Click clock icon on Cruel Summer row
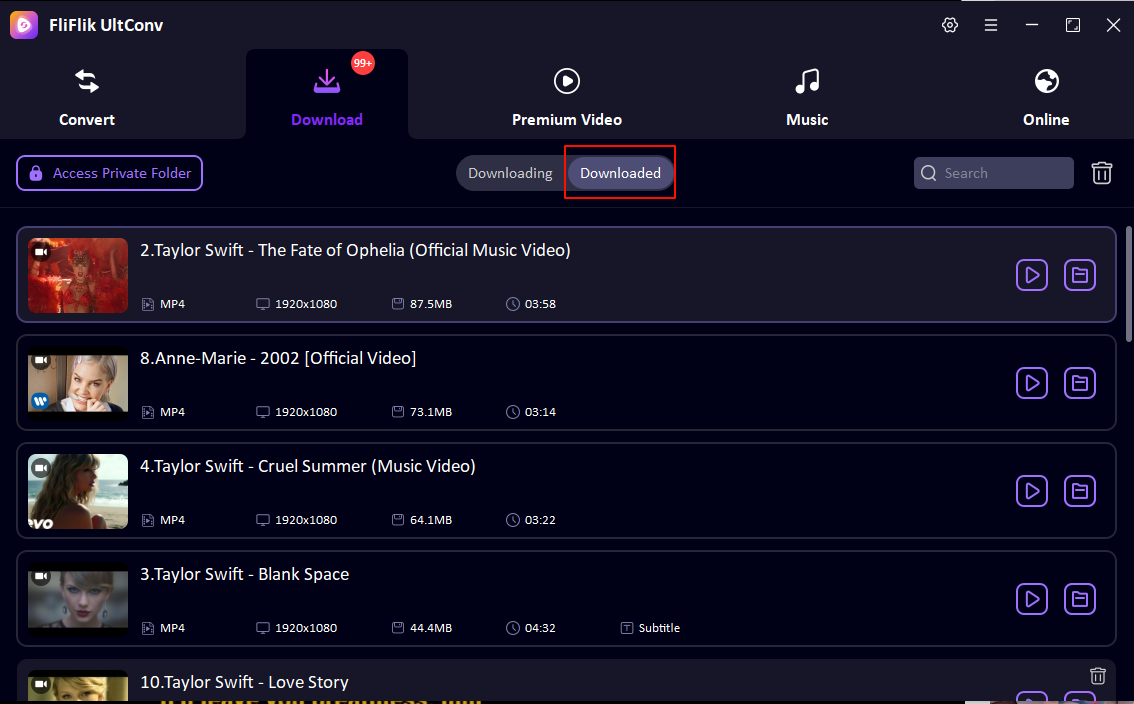 coord(513,519)
